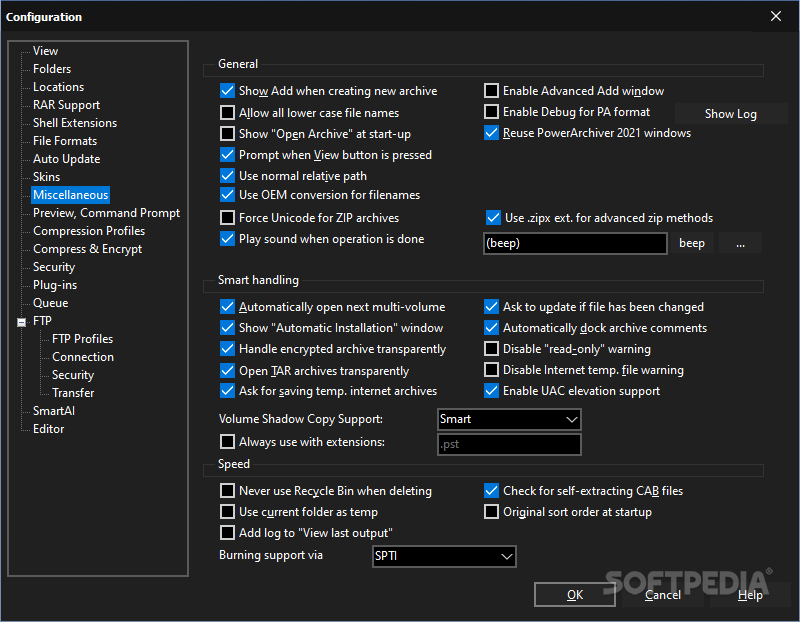800x622 pixels.
Task: Open Help for this dialog
Action: click(750, 595)
